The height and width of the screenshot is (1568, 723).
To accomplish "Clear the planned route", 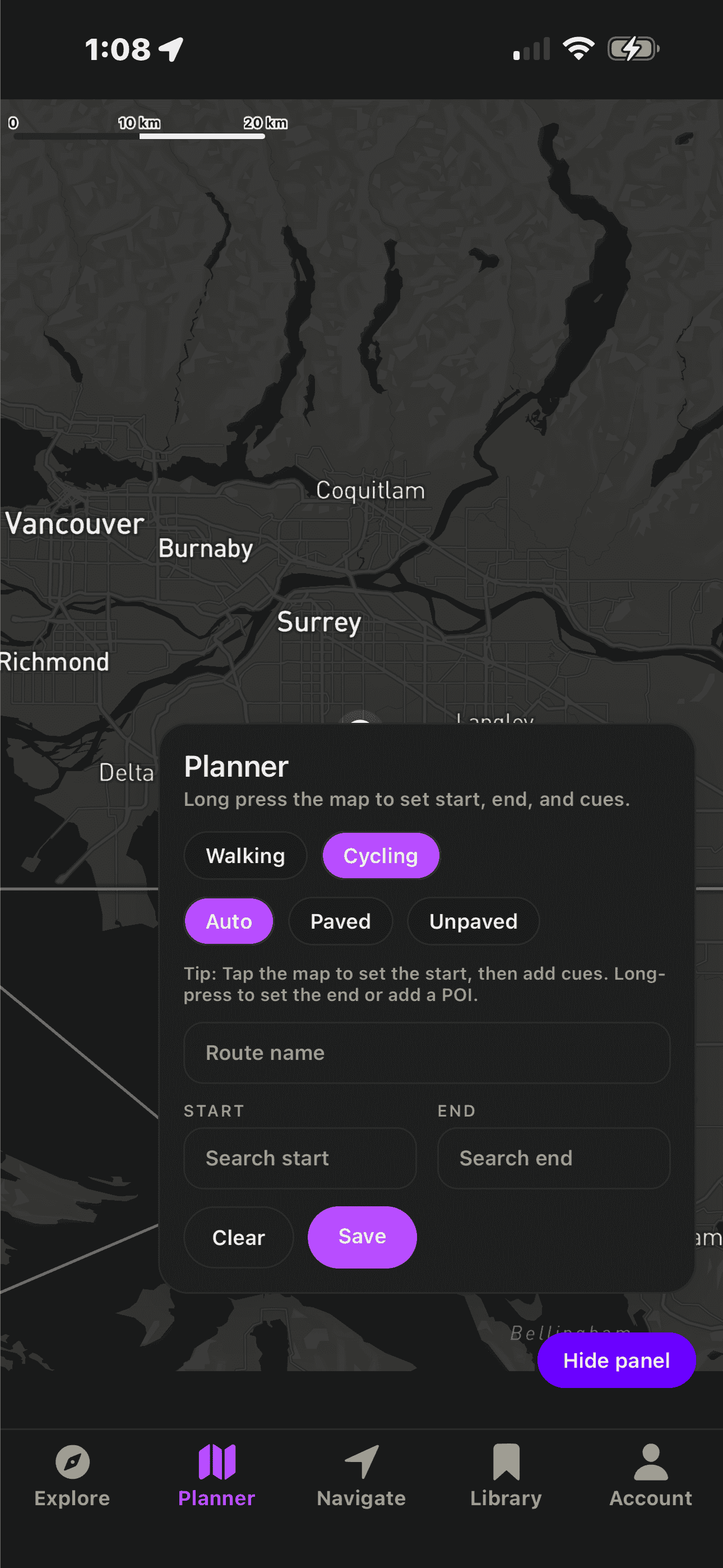I will [238, 1237].
